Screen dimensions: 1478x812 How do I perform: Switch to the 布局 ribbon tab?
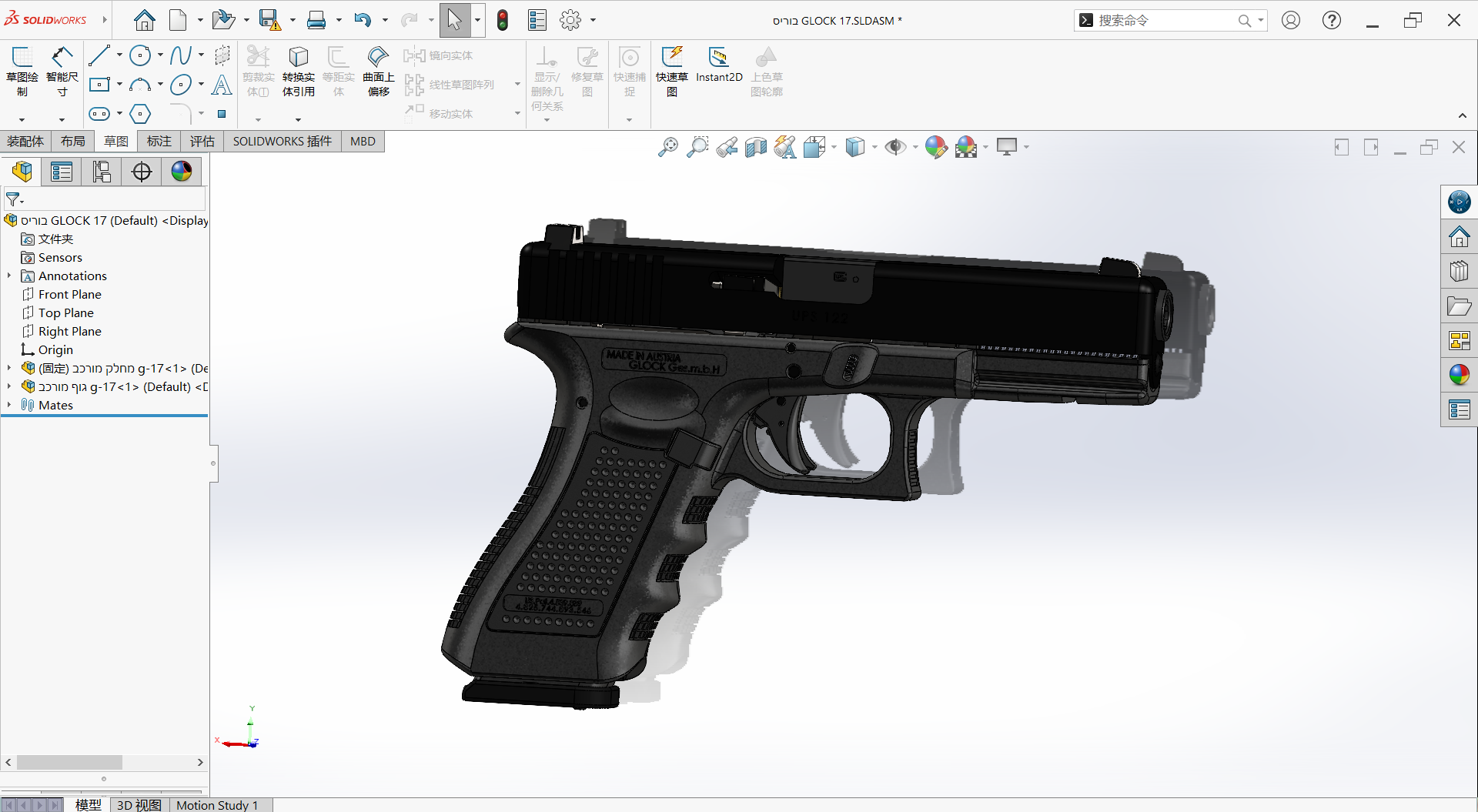[x=73, y=141]
